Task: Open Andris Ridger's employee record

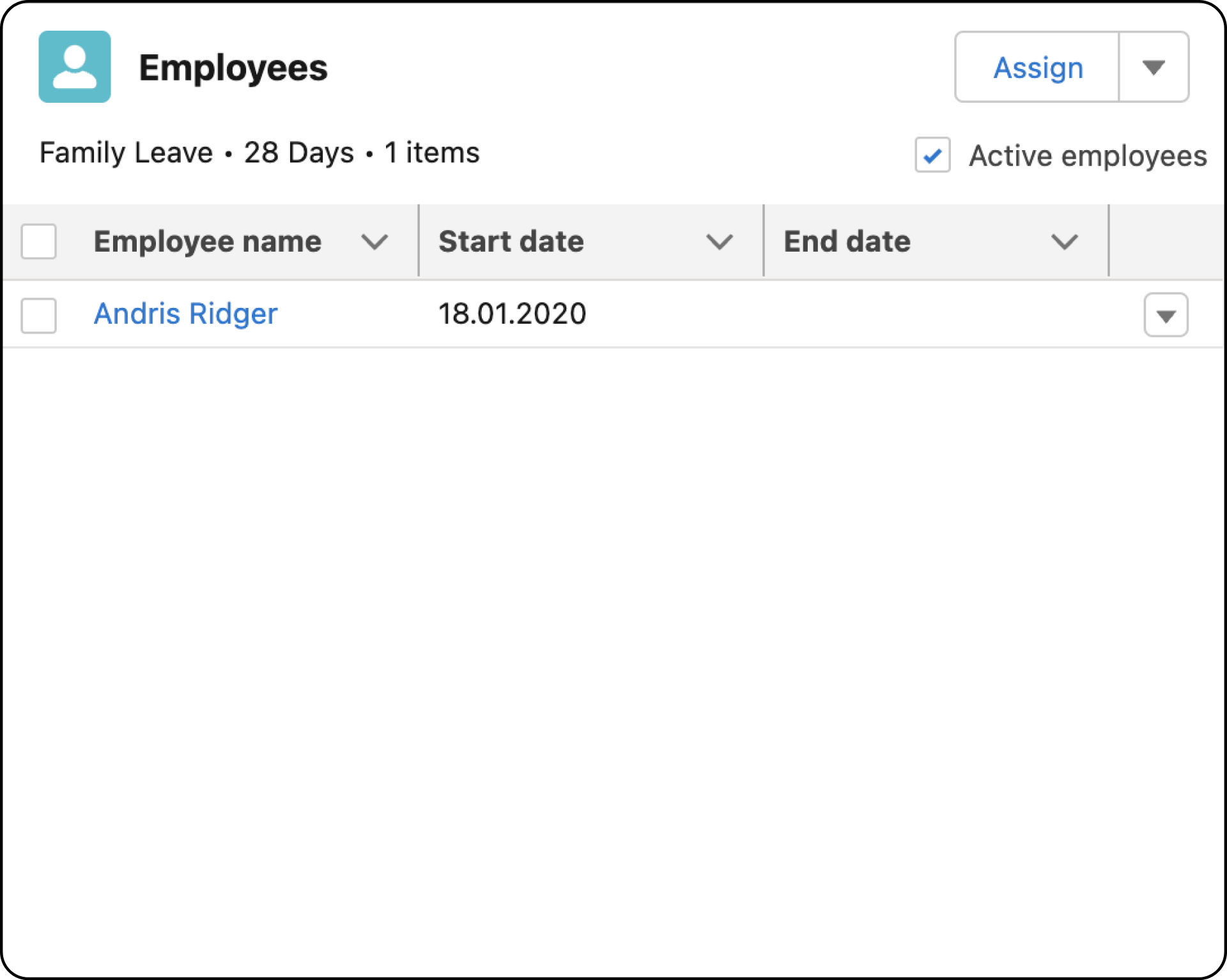Action: tap(185, 314)
